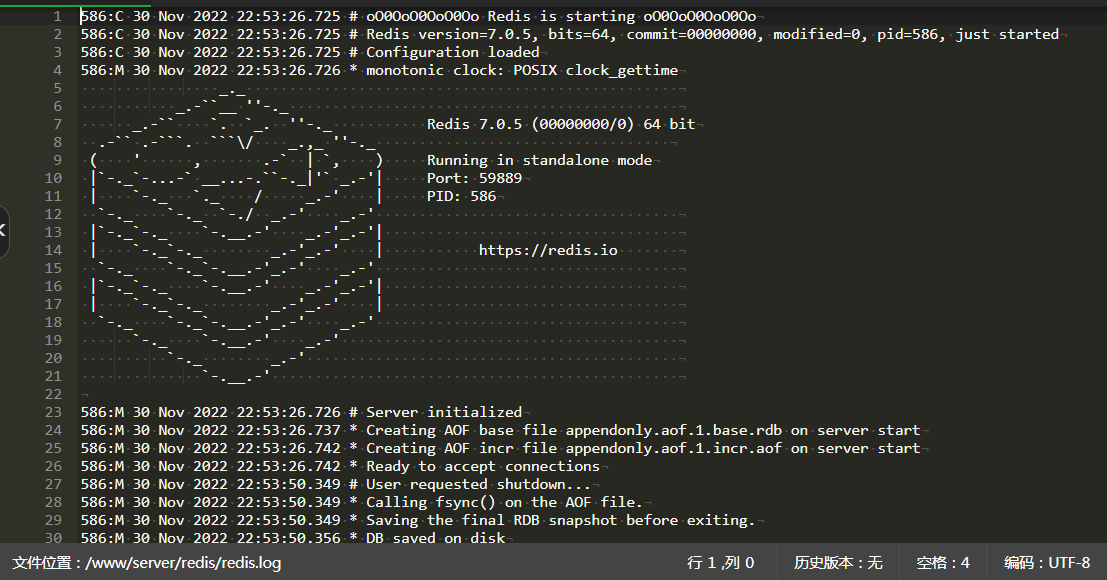Click the 'User requested shutdown...' line

click(x=336, y=484)
